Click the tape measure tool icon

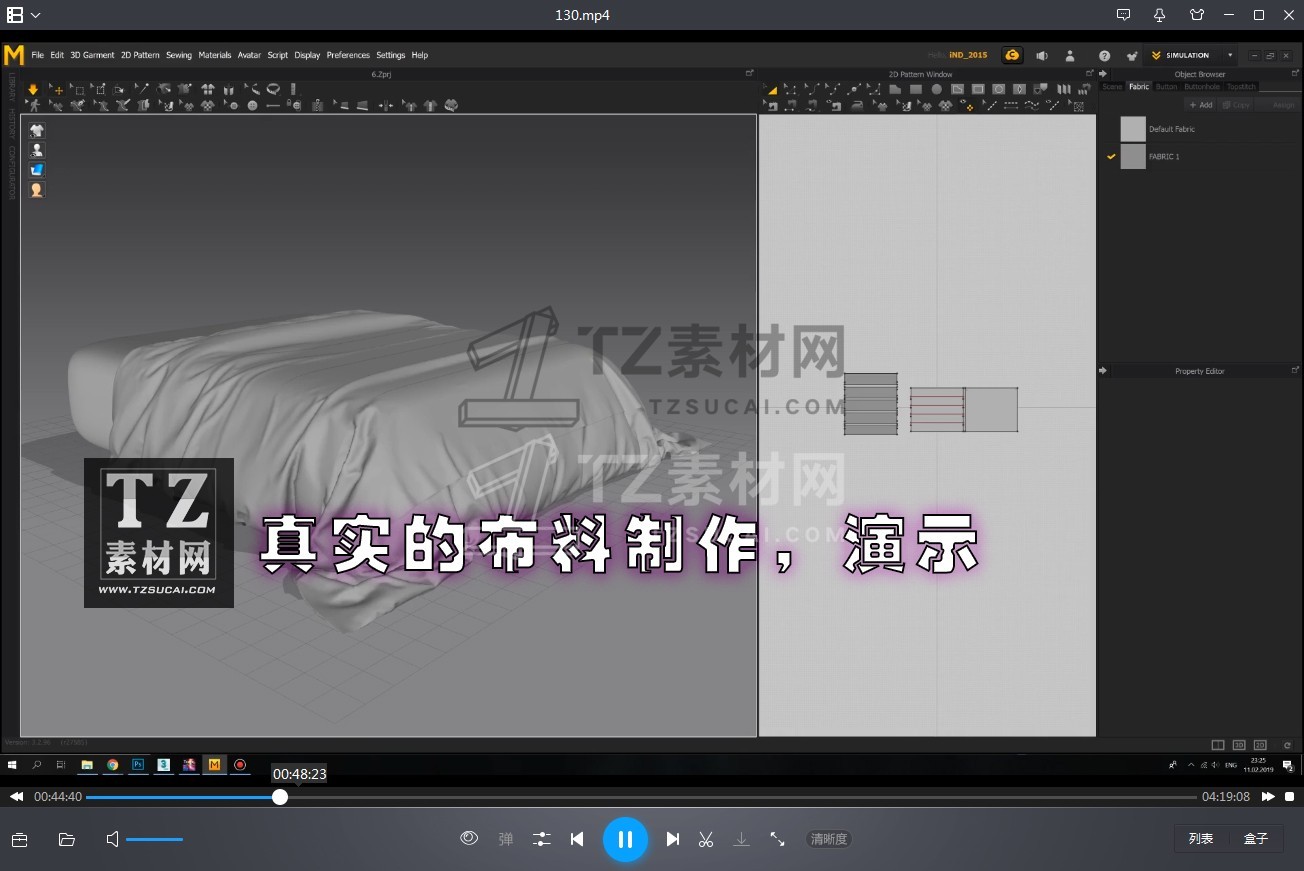[273, 89]
